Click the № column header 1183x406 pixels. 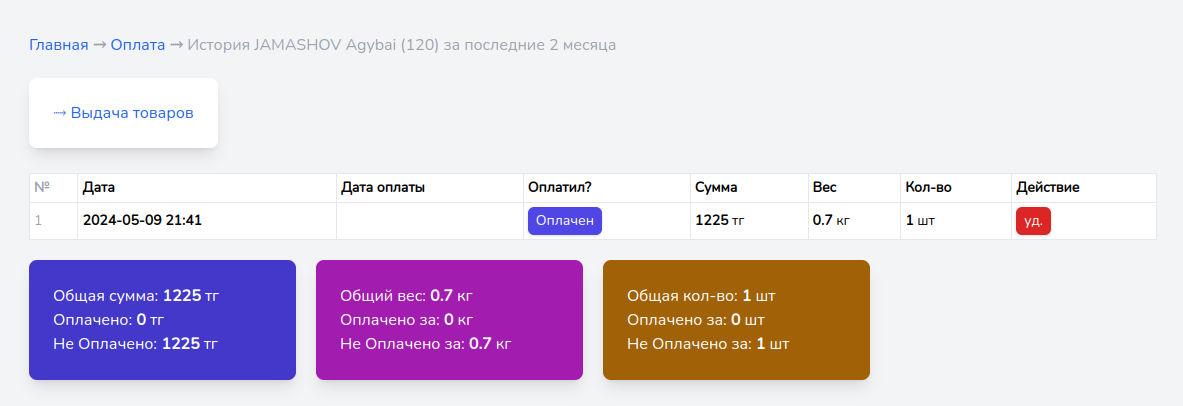(x=42, y=188)
